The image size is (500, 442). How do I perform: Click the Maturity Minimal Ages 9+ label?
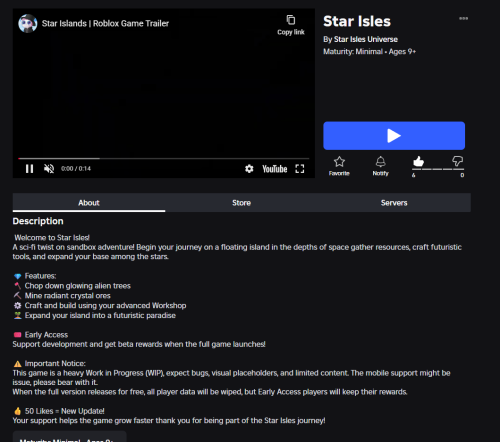pyautogui.click(x=369, y=52)
